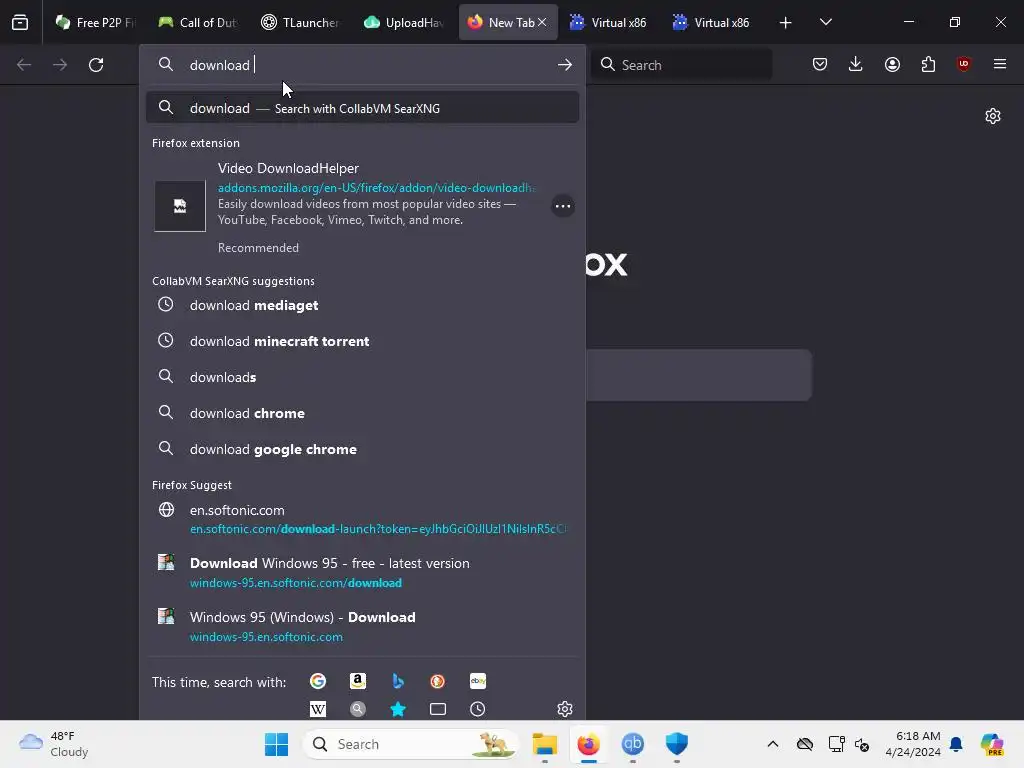Viewport: 1024px width, 768px height.
Task: Open Copilot preview icon in taskbar
Action: click(x=992, y=744)
